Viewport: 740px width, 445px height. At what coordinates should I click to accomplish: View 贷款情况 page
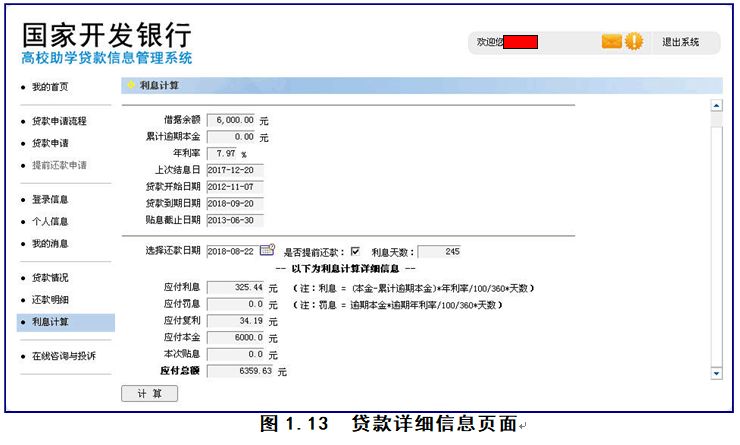pos(50,277)
